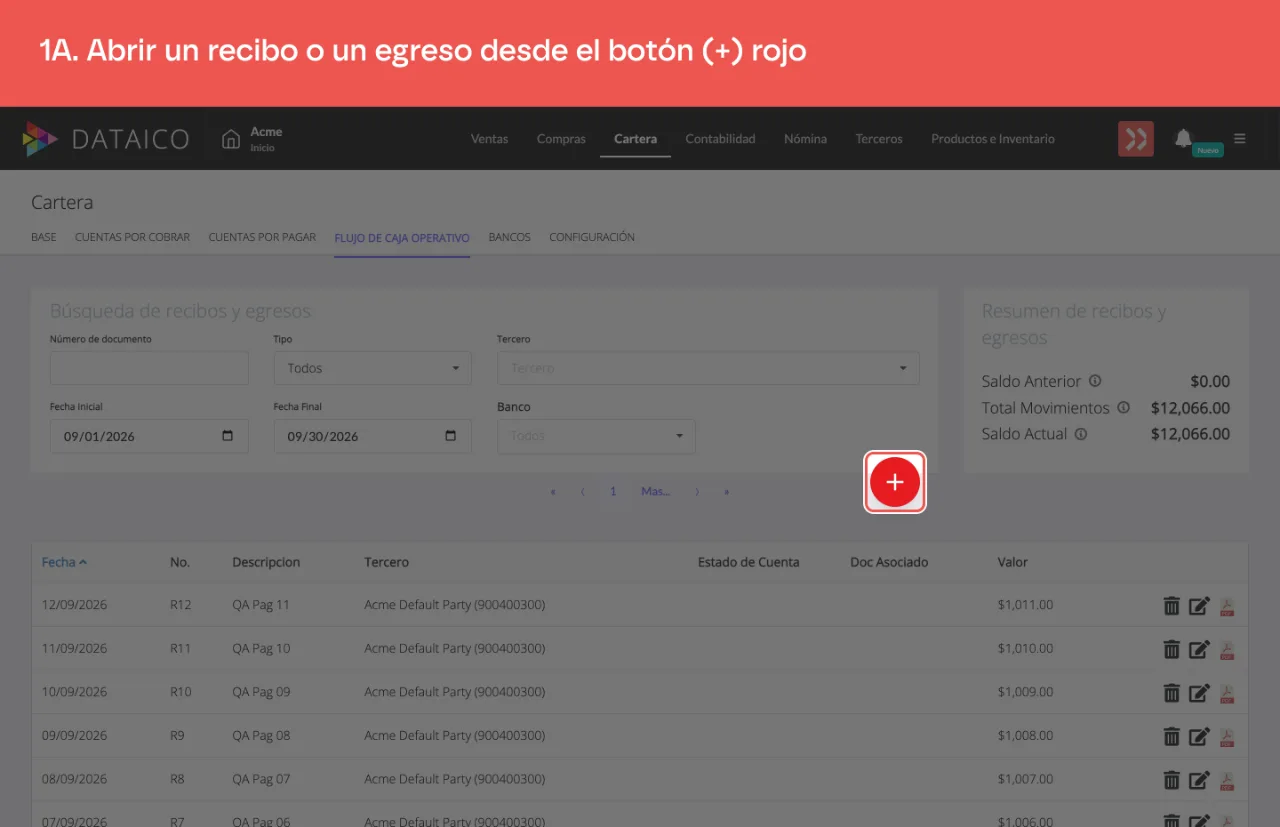Go to first page of results

click(552, 492)
